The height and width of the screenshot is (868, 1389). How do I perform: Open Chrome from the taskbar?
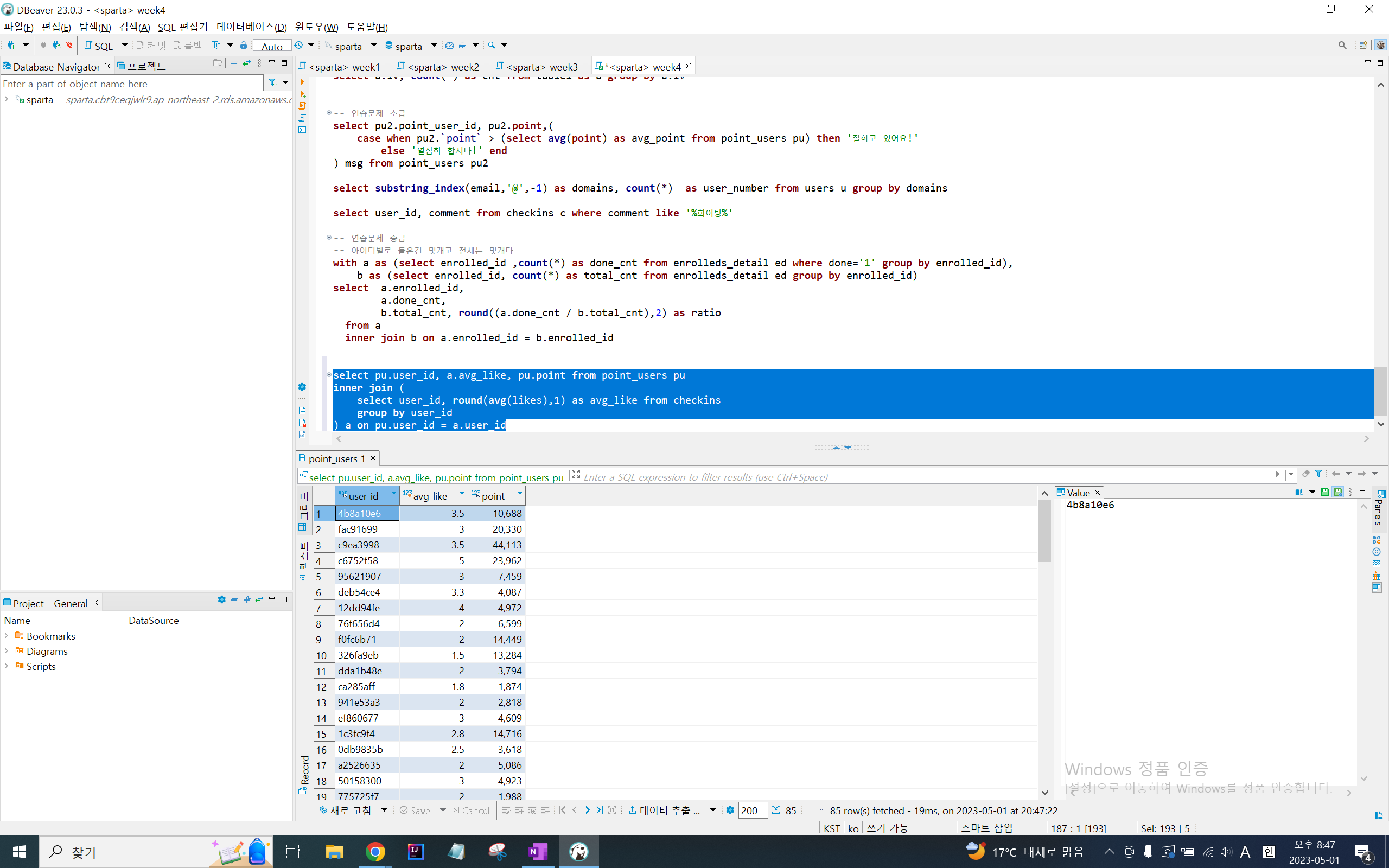[x=375, y=852]
